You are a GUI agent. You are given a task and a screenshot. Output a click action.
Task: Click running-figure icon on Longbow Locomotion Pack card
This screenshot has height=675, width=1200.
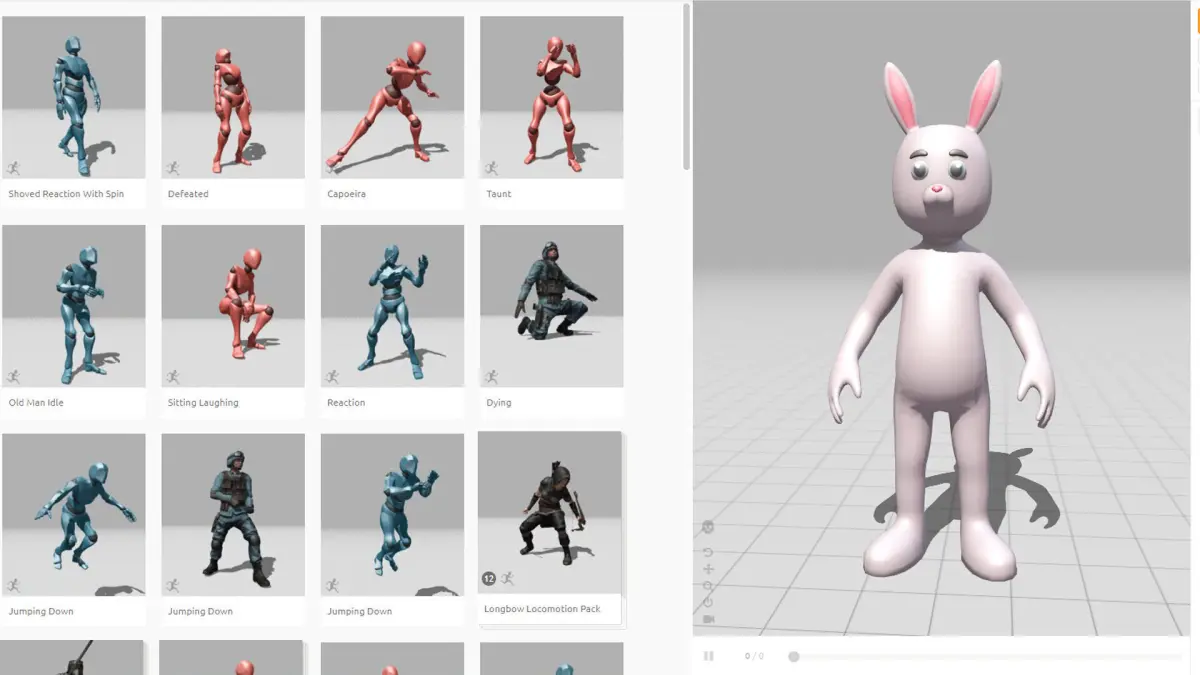click(x=507, y=578)
